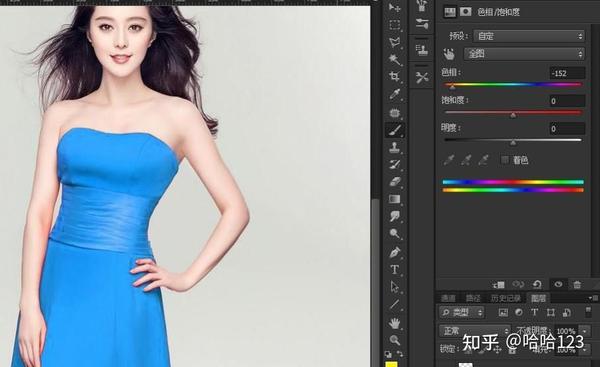Click the adjustment properties icon
The width and height of the screenshot is (600, 367).
pos(450,12)
